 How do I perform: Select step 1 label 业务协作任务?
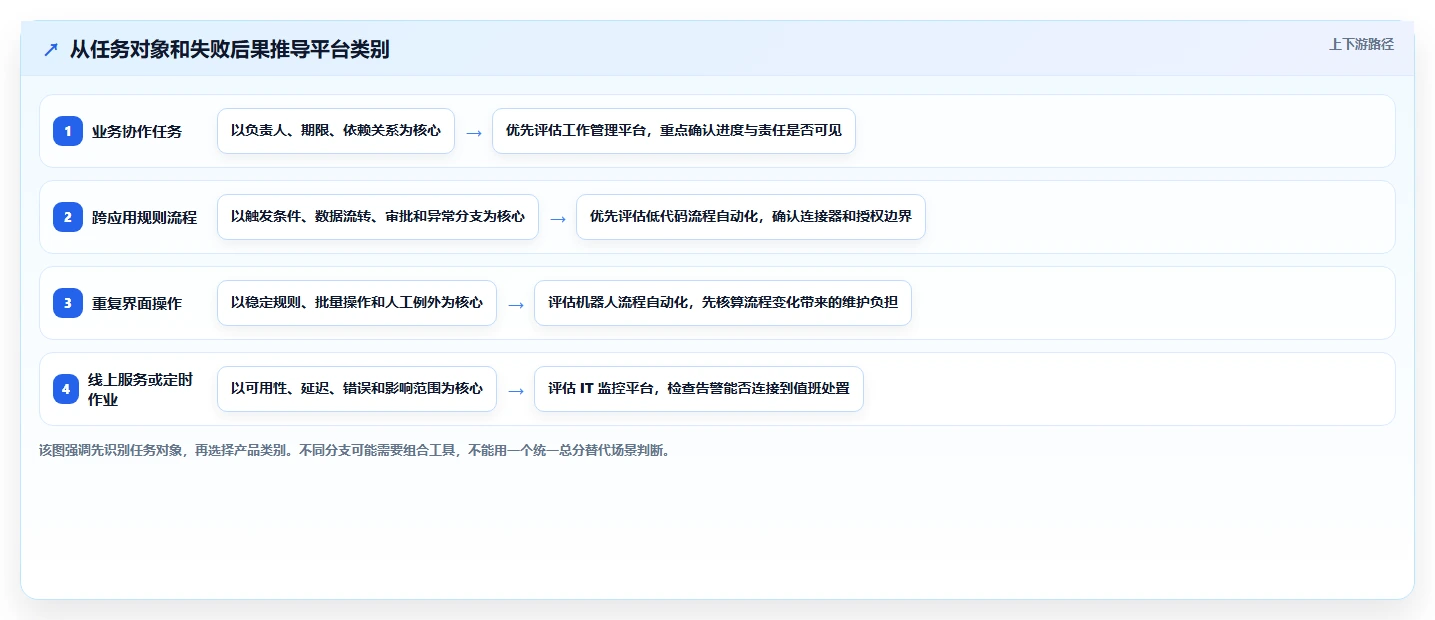137,131
